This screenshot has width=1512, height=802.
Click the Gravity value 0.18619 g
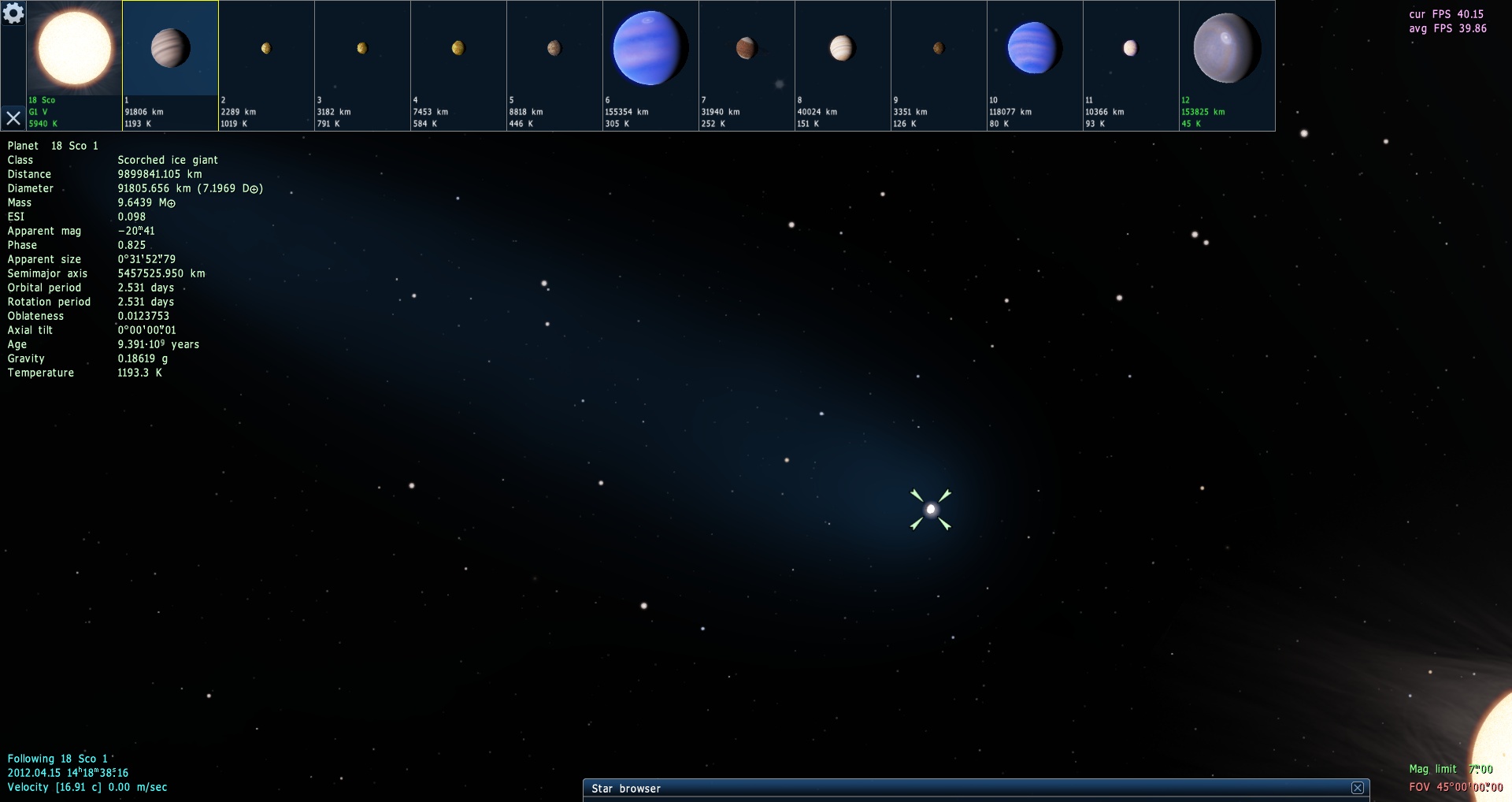(143, 358)
